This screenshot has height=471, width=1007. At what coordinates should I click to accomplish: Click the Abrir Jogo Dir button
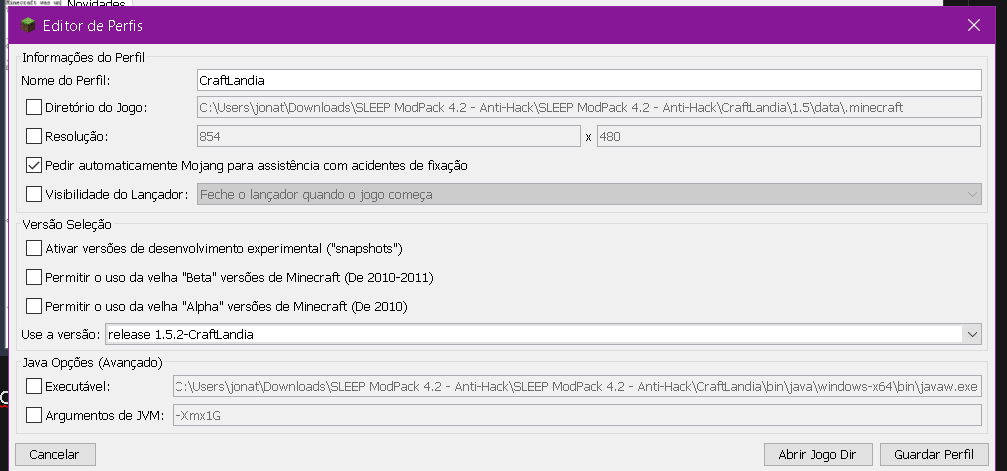tap(818, 454)
